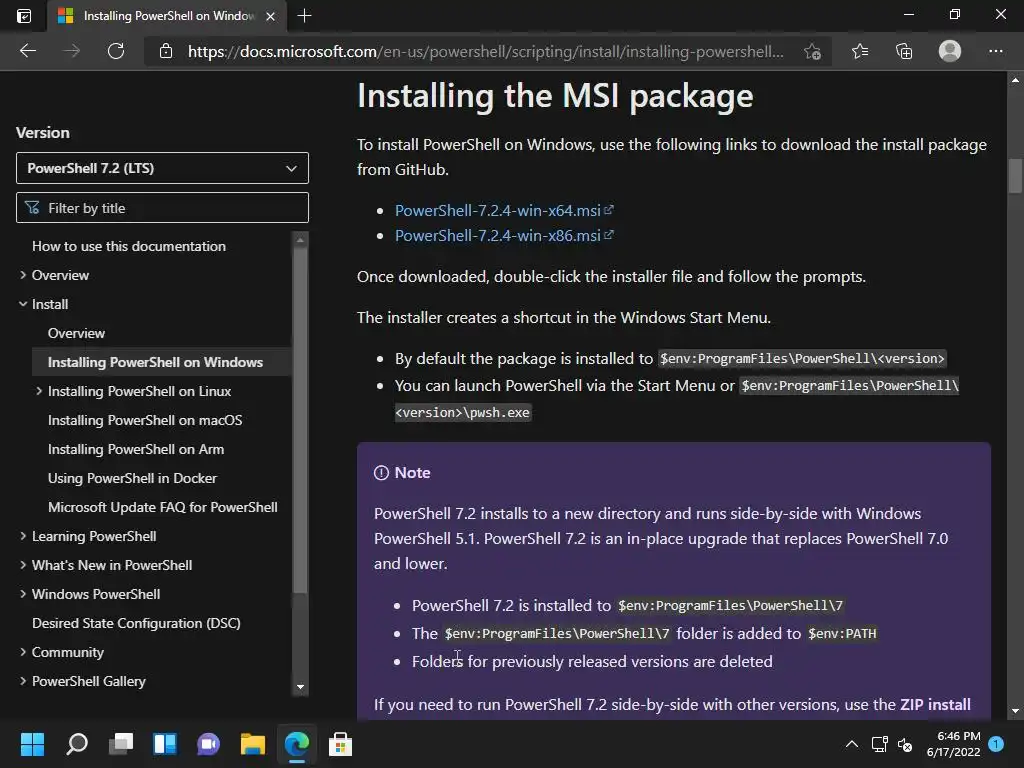Expand PowerShell Gallery chevron

click(23, 680)
